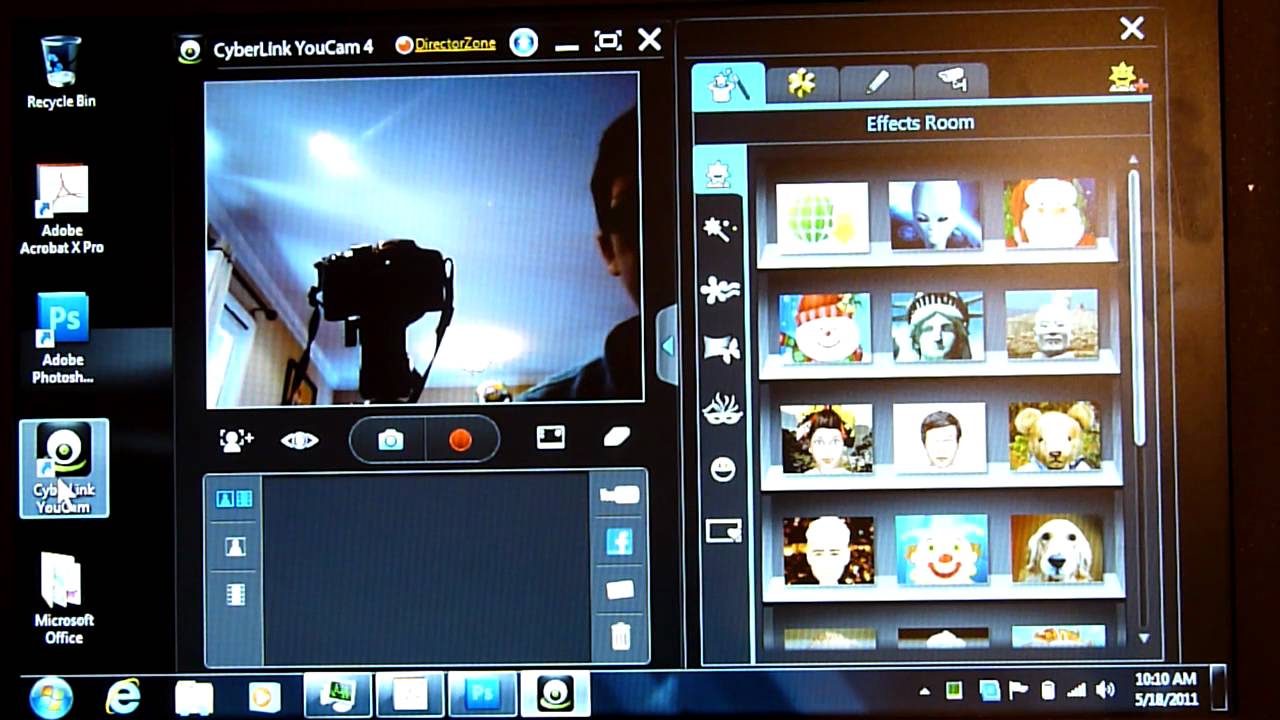
Task: Apply the golden dog avatar
Action: [x=1057, y=548]
